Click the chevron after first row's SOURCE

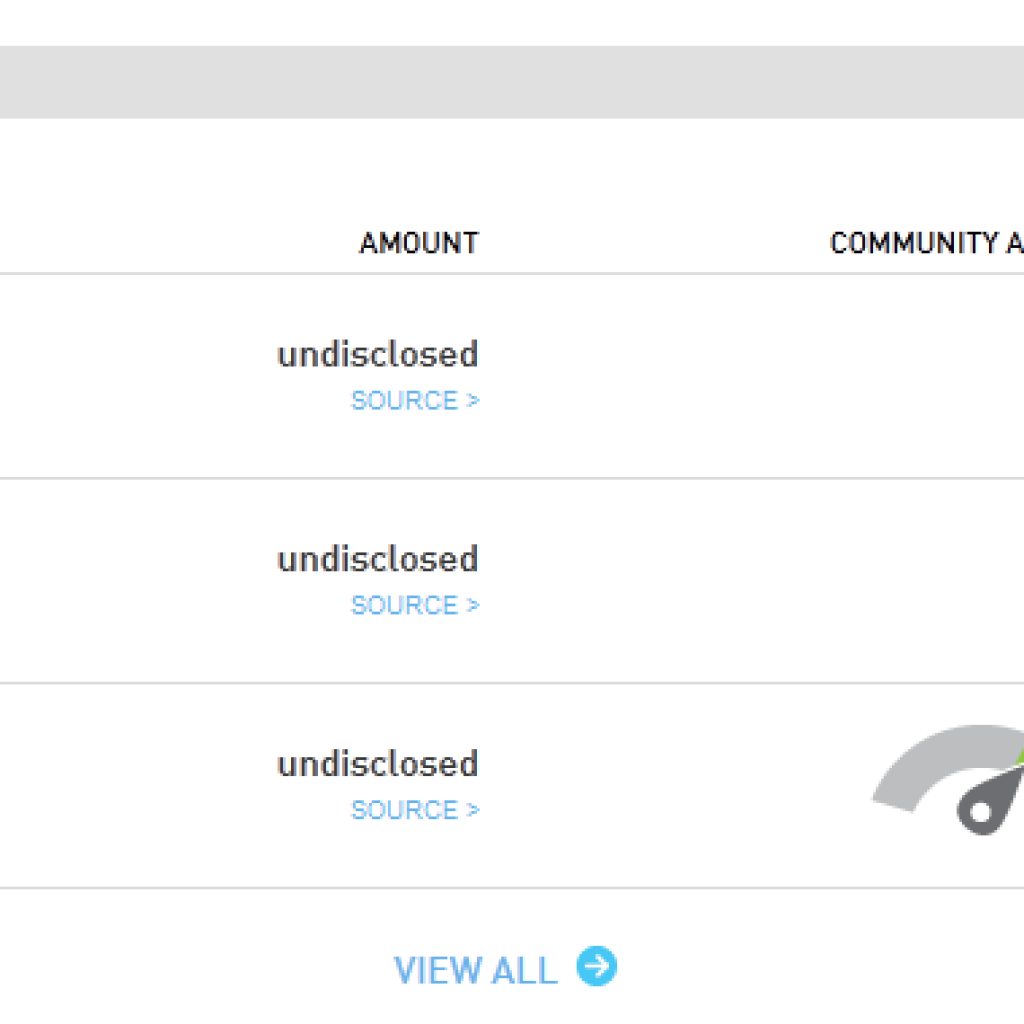(x=473, y=400)
